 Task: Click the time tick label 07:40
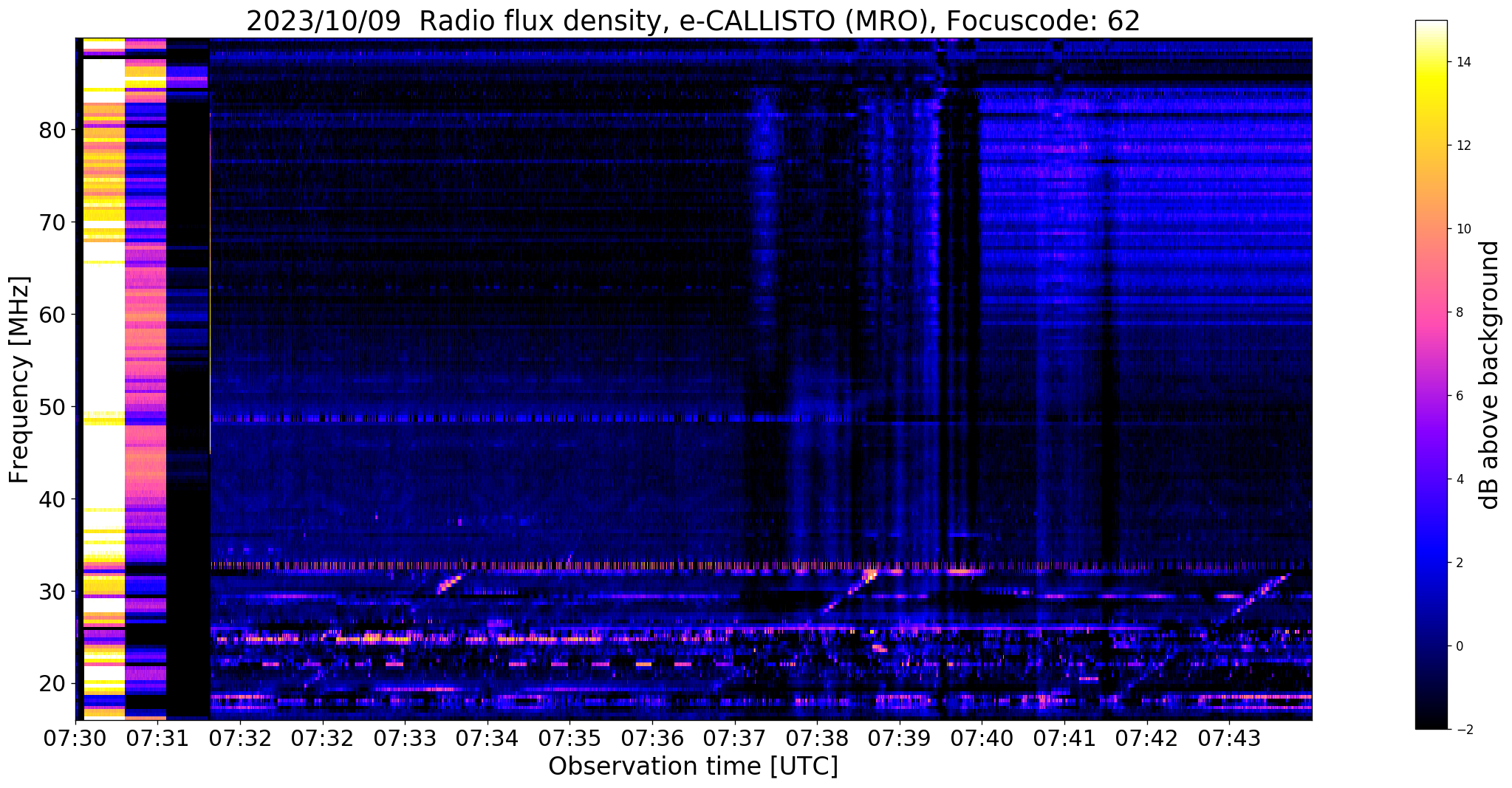(x=982, y=738)
